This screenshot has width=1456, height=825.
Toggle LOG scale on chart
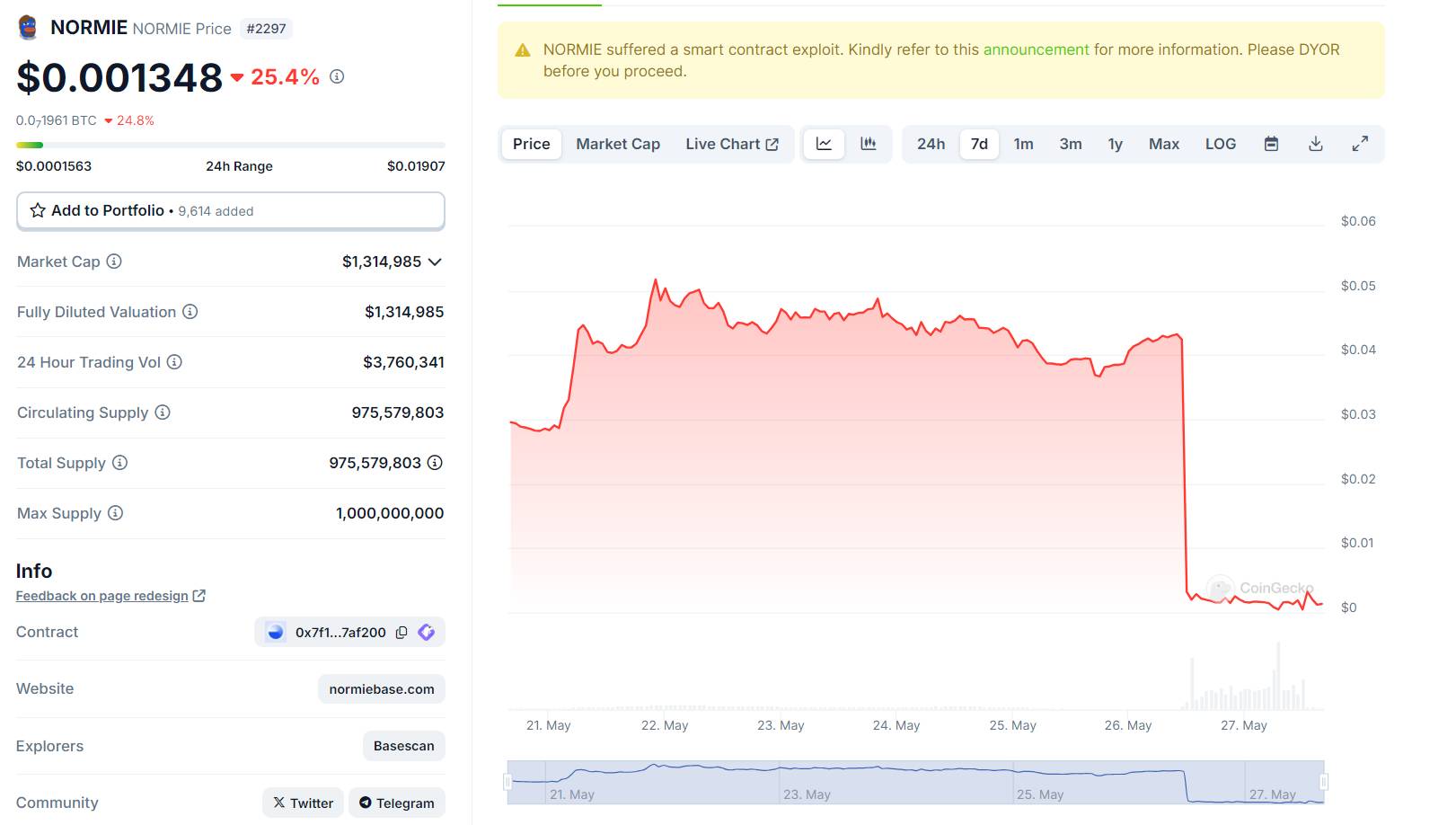tap(1221, 144)
